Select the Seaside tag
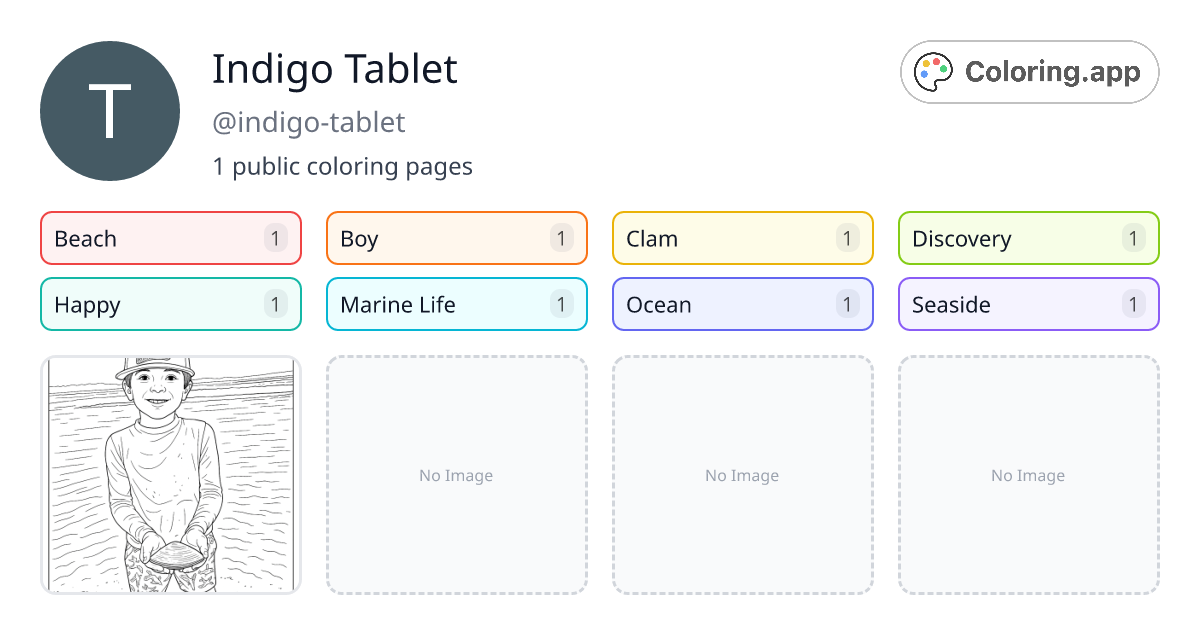Screen dimensions: 1200x630 click(1028, 304)
